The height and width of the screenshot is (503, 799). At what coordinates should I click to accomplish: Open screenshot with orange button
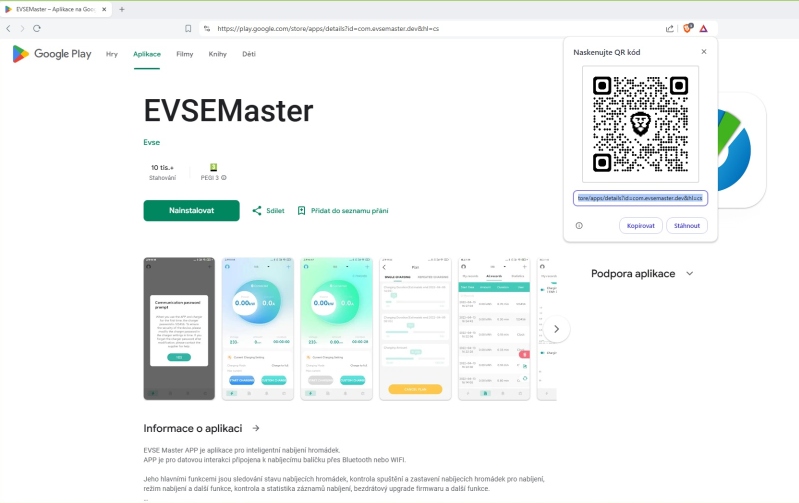click(x=415, y=329)
